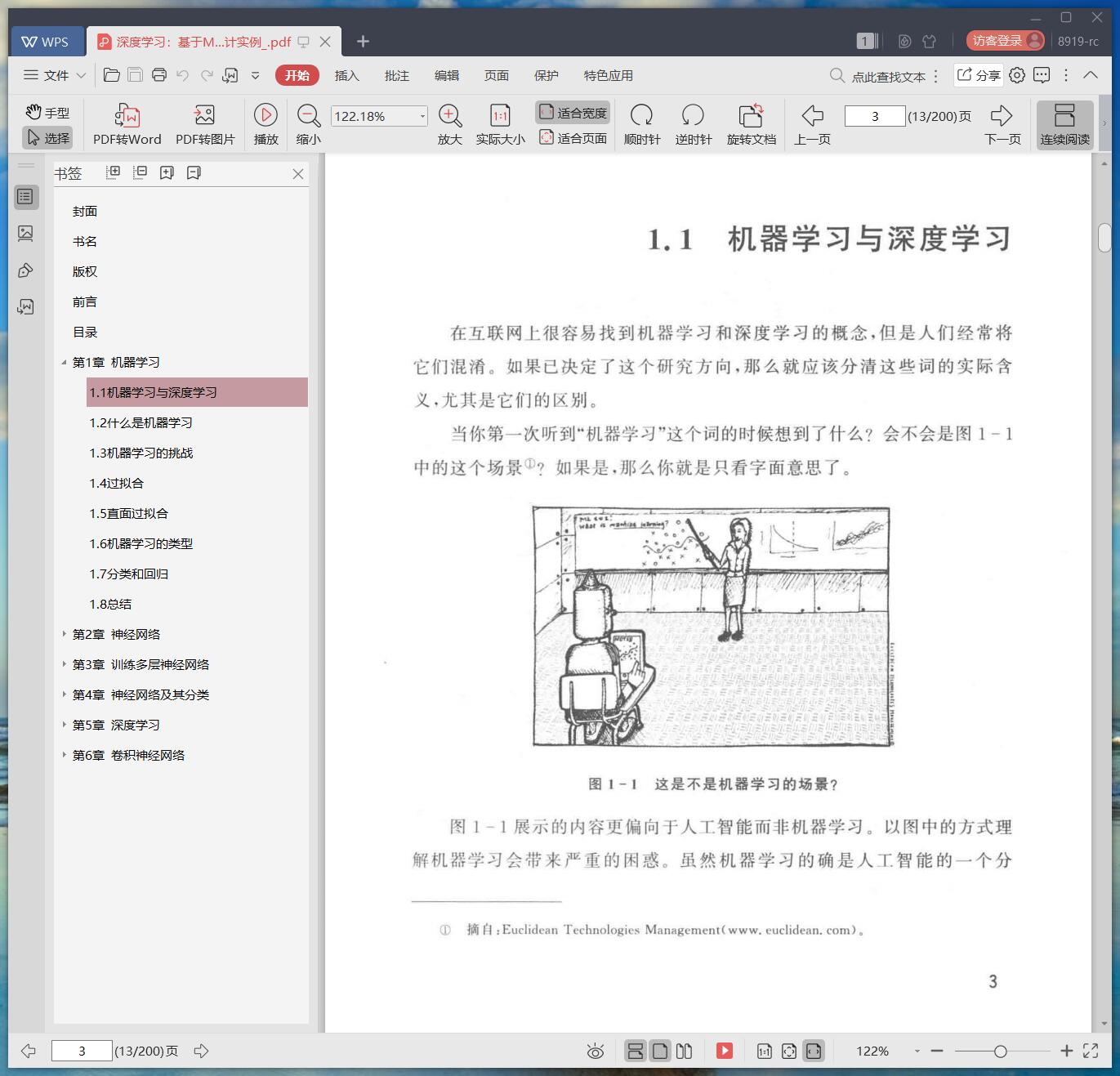Zoom out with the 缩小 icon

coord(308,124)
